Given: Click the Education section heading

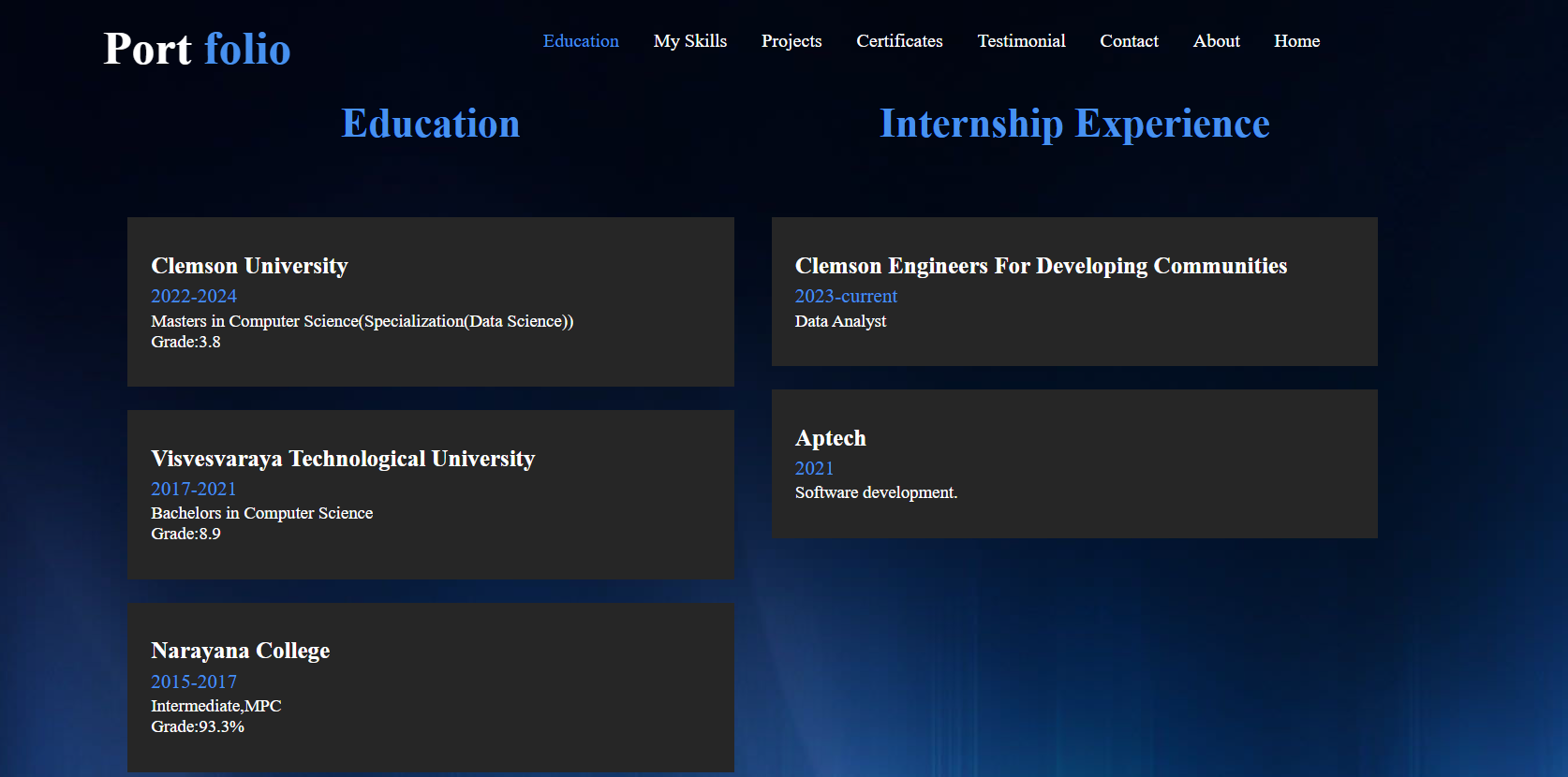Looking at the screenshot, I should pyautogui.click(x=430, y=124).
